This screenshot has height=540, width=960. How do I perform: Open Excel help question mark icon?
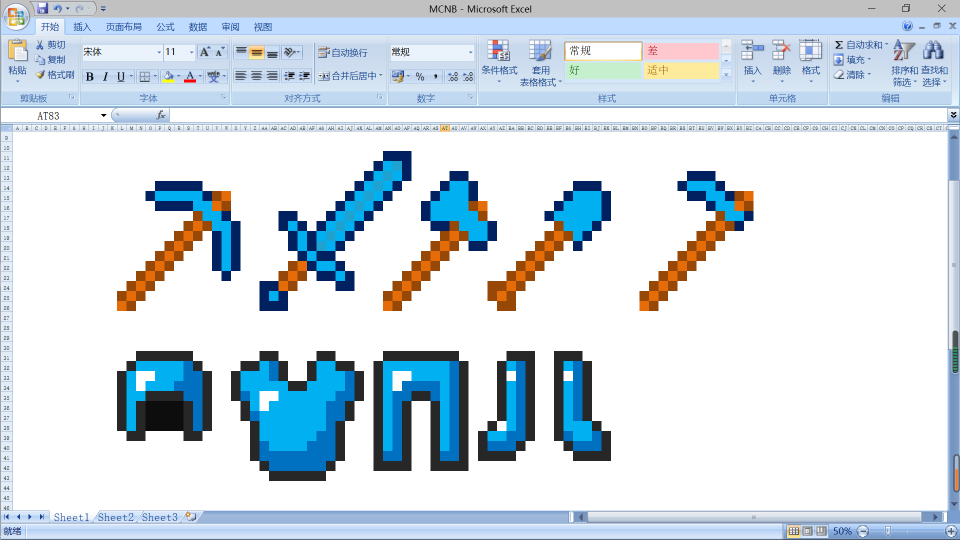click(x=907, y=26)
